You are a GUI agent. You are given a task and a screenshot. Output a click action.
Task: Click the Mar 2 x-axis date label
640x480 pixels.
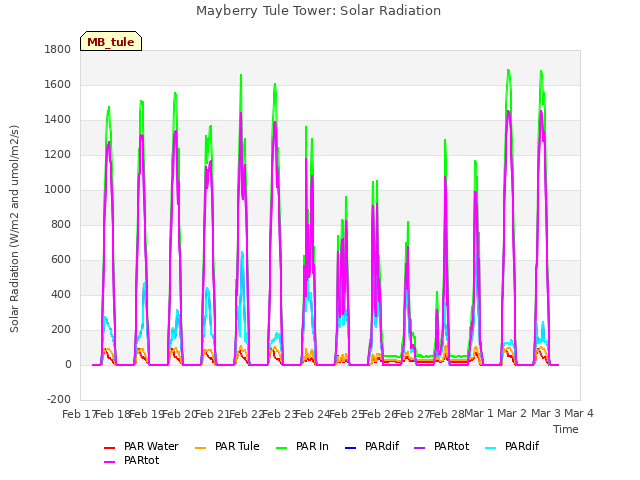[512, 413]
